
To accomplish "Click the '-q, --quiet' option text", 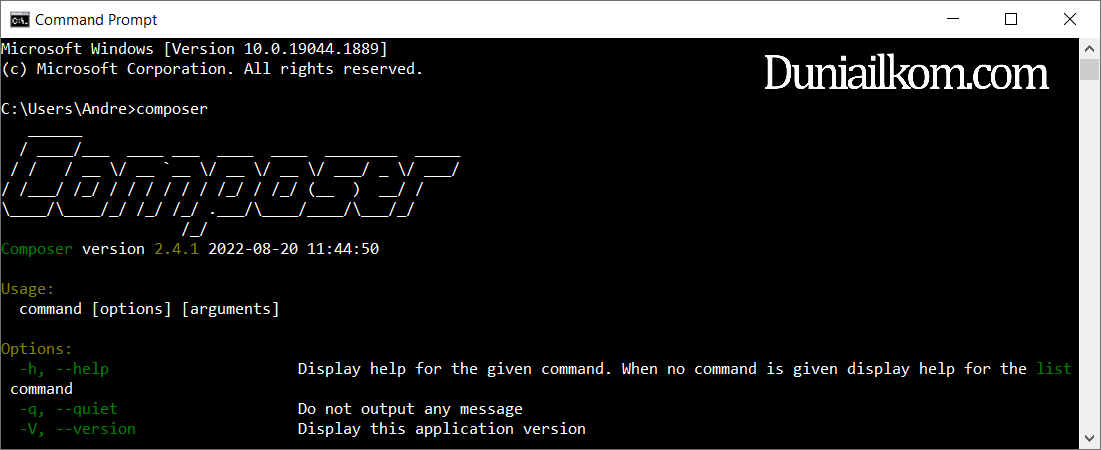I will [69, 409].
